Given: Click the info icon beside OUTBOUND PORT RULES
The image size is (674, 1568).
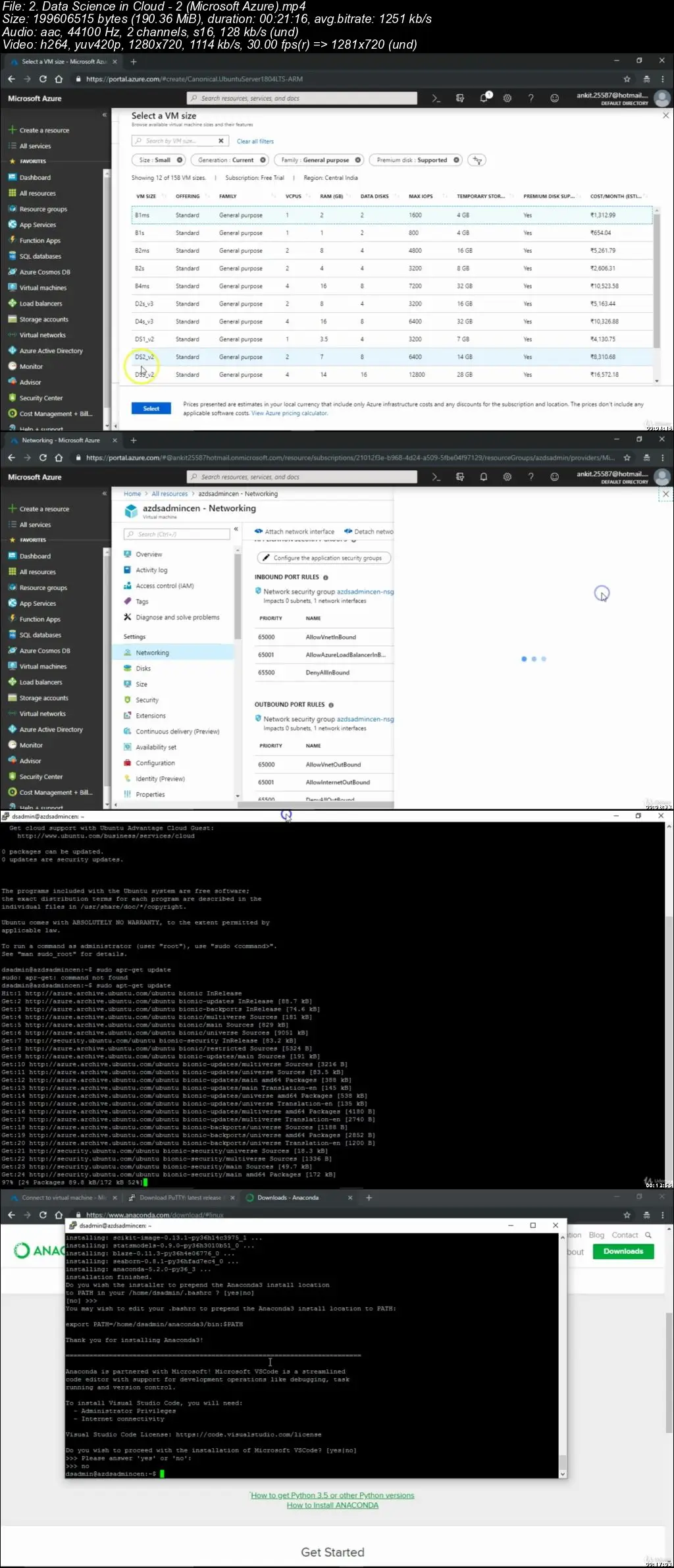Looking at the screenshot, I should click(x=331, y=705).
